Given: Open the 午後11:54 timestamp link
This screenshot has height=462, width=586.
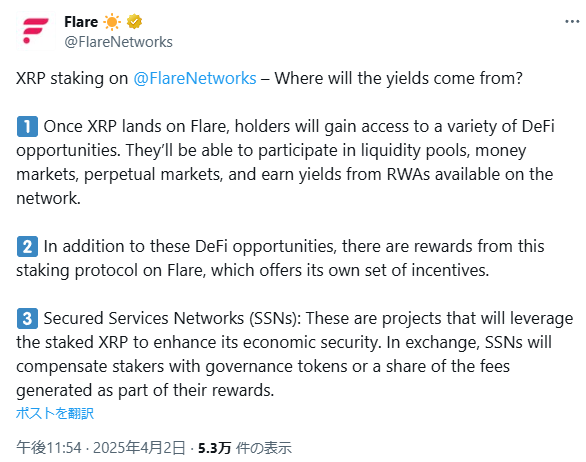Looking at the screenshot, I should coord(49,447).
